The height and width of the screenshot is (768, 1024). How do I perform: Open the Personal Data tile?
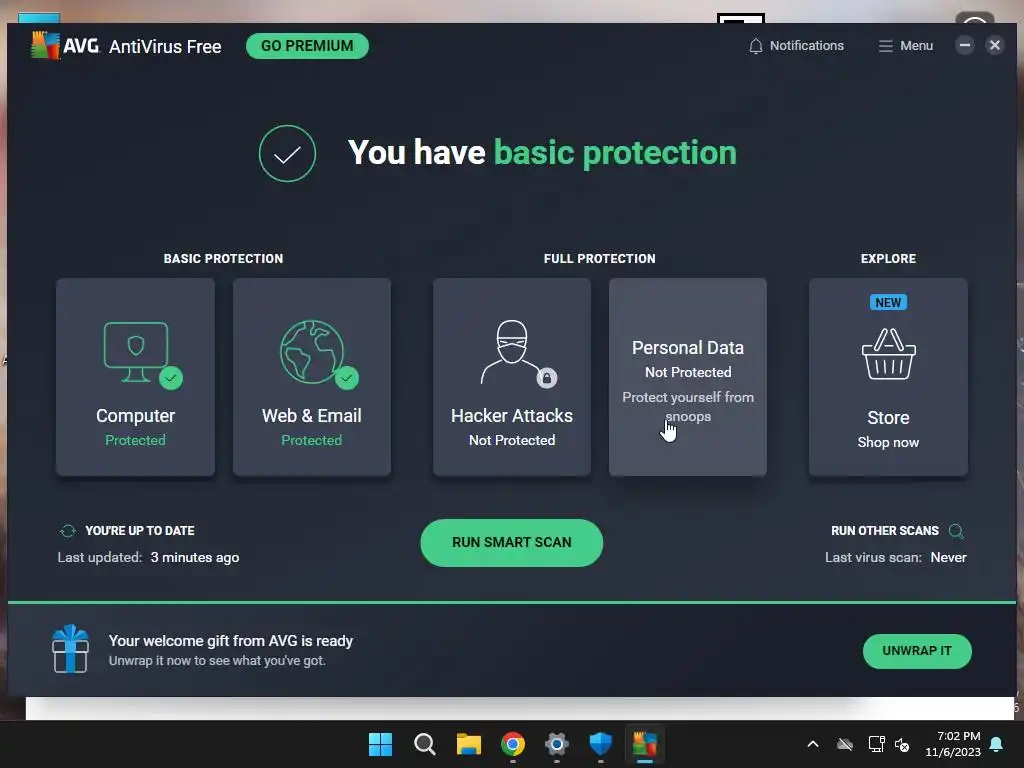coord(688,377)
